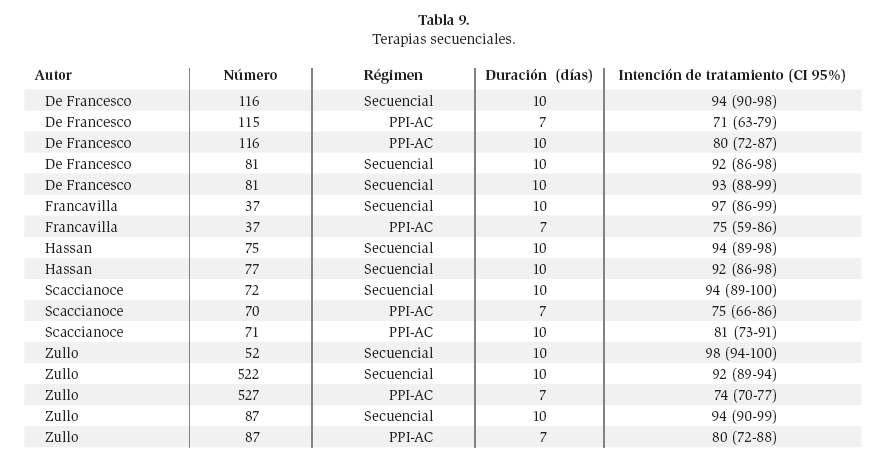Select the "Terapias secuenciales." caption text
The width and height of the screenshot is (890, 474).
(x=443, y=39)
